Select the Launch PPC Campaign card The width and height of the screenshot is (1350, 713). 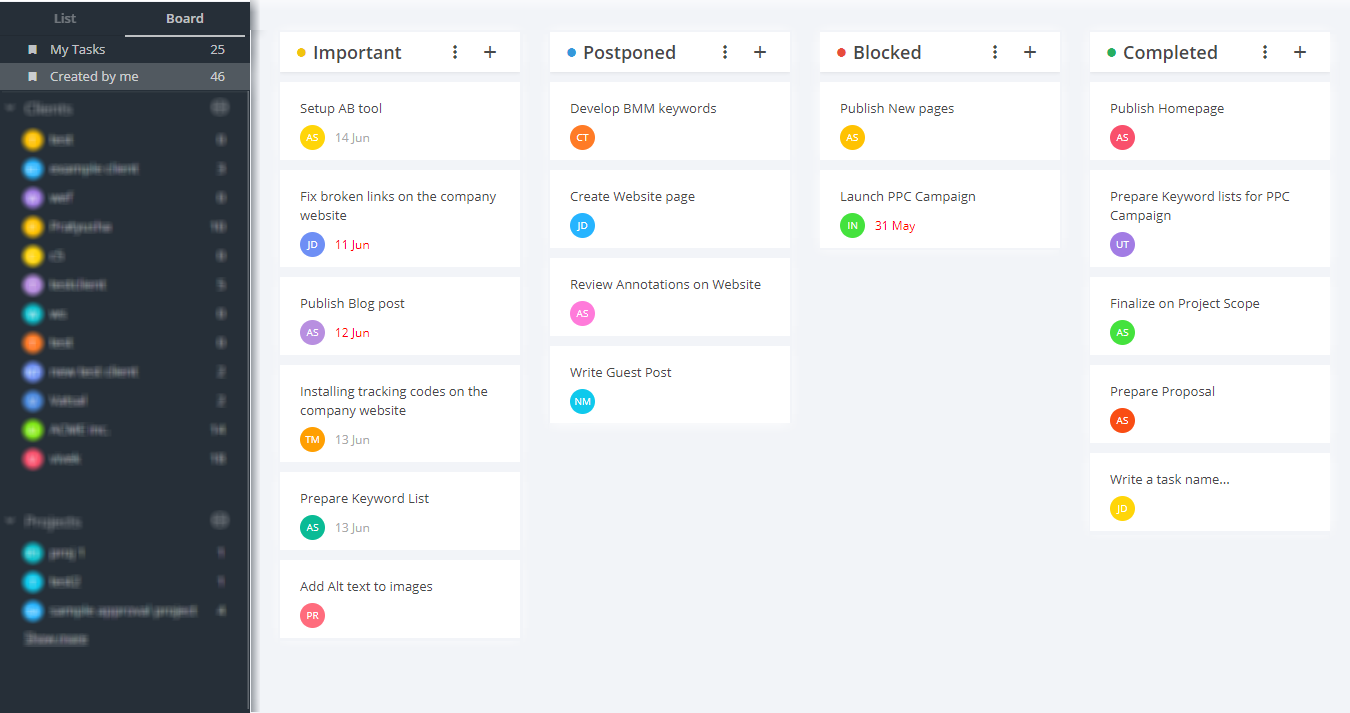[939, 208]
